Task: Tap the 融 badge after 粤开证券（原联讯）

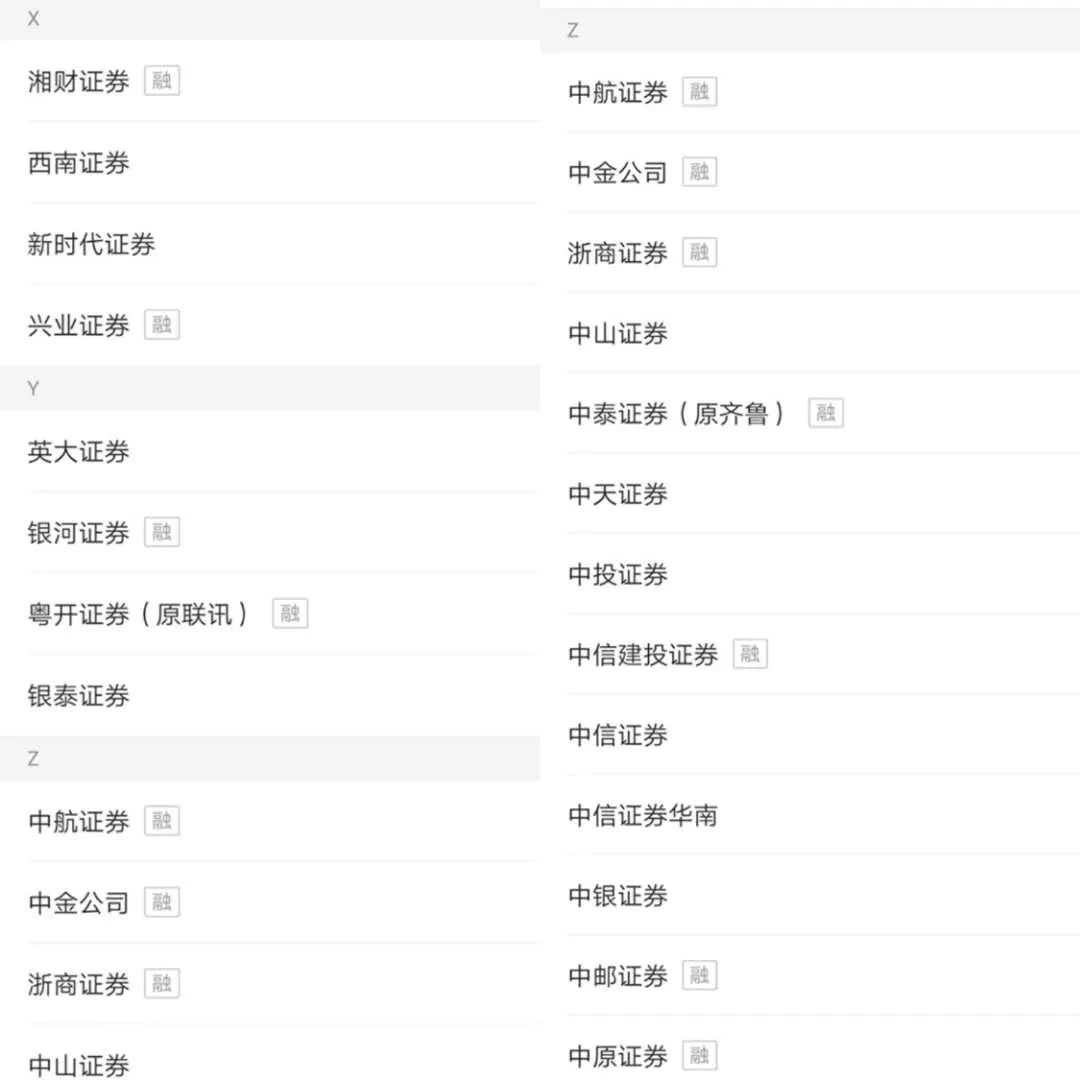Action: point(290,614)
